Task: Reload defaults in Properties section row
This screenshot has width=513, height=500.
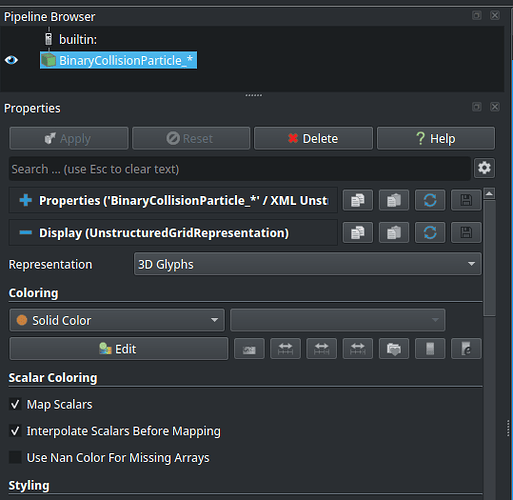Action: tap(430, 200)
